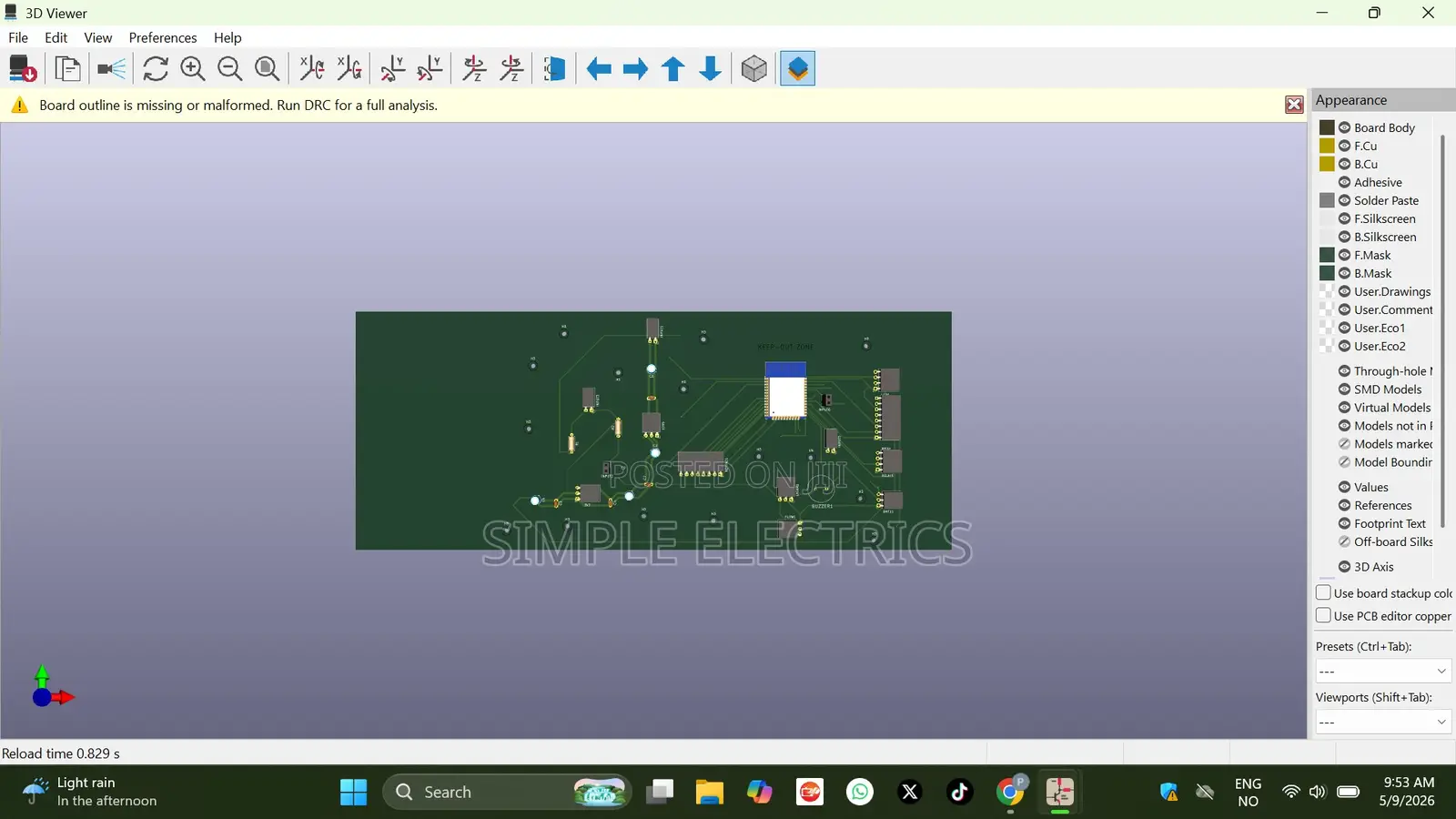The width and height of the screenshot is (1456, 819).
Task: Open the Help menu
Action: 227,37
